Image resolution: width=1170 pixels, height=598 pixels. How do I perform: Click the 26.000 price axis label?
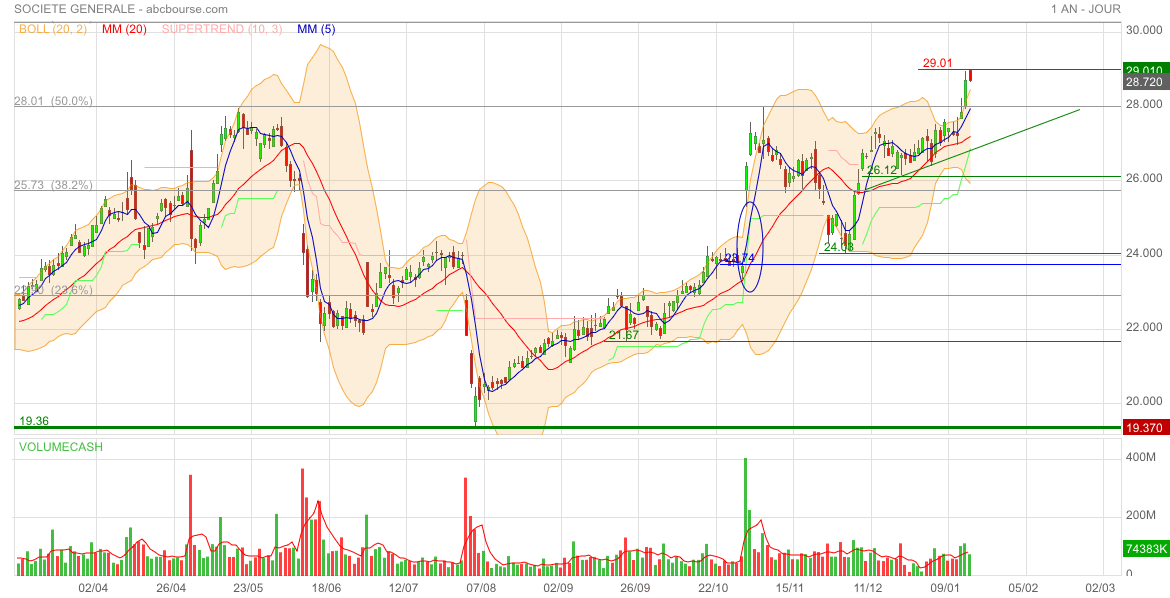(1144, 178)
